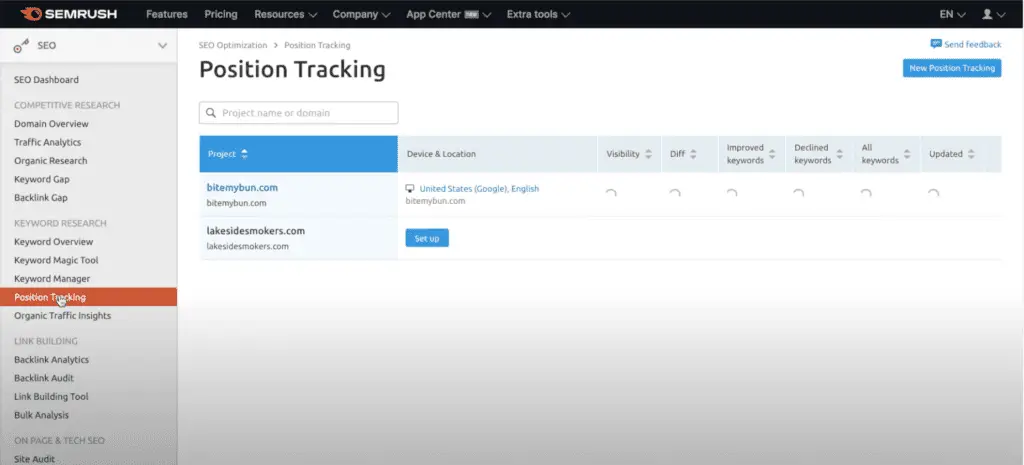Open the Company dropdown menu
The image size is (1024, 465).
coord(361,14)
